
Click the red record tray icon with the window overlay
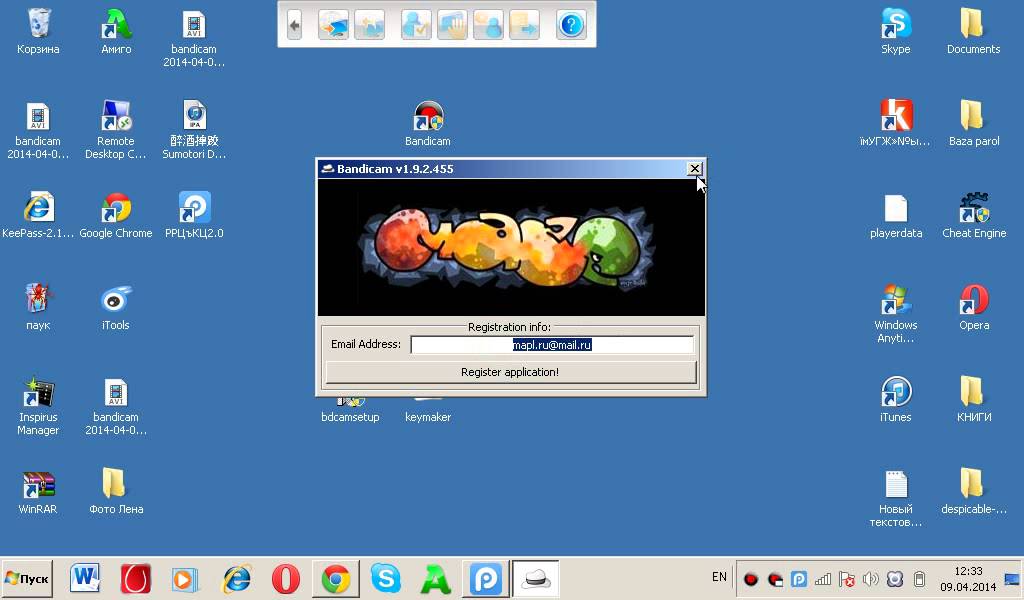775,579
